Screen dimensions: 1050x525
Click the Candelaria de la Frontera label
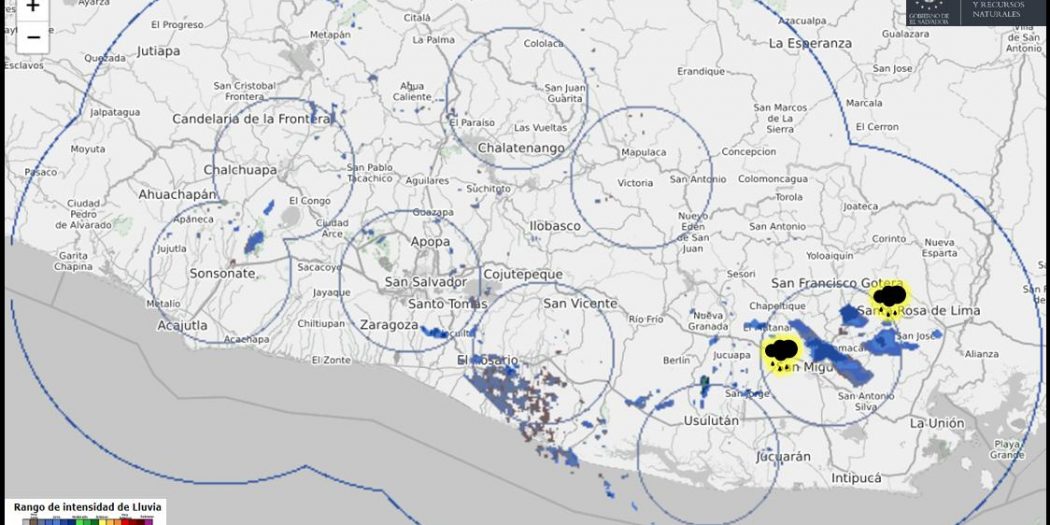pos(251,119)
